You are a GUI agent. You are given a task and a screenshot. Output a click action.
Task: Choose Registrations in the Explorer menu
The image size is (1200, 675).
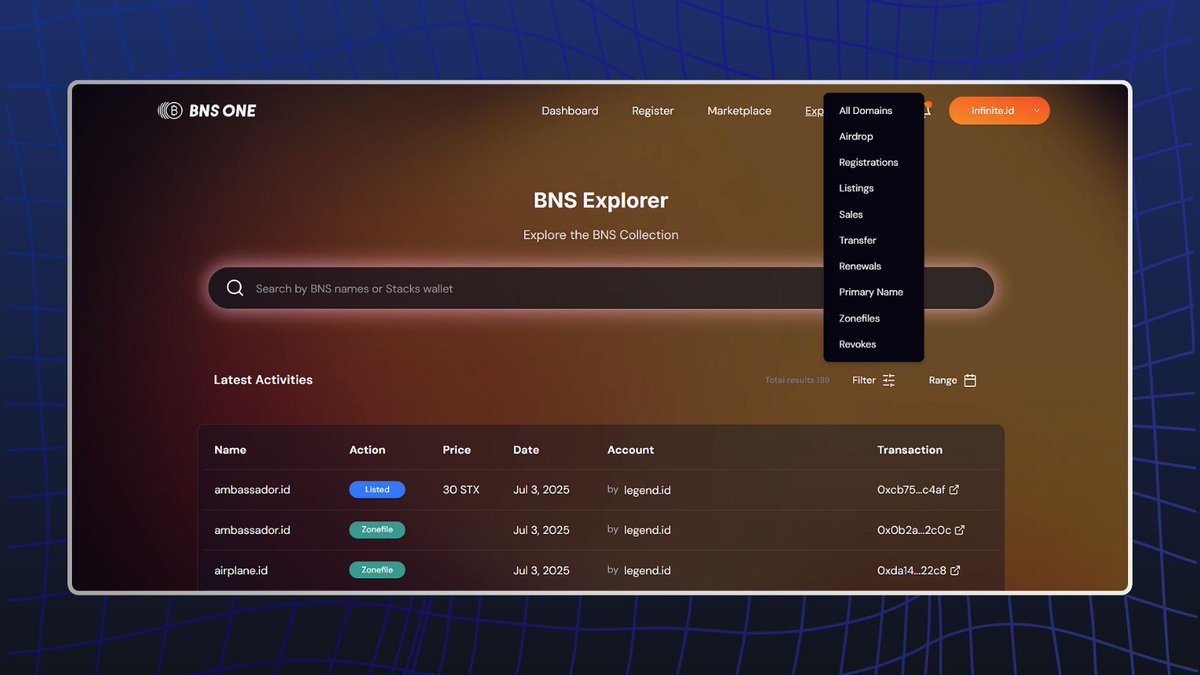[x=869, y=163]
